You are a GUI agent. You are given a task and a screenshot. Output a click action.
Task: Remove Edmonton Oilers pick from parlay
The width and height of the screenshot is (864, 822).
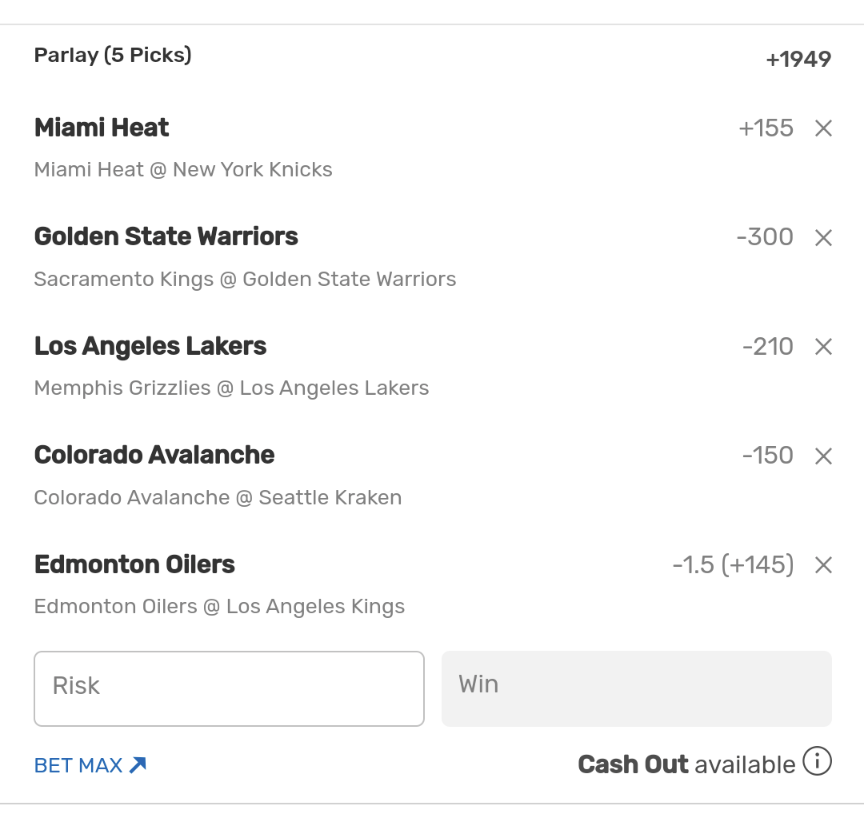tap(823, 565)
